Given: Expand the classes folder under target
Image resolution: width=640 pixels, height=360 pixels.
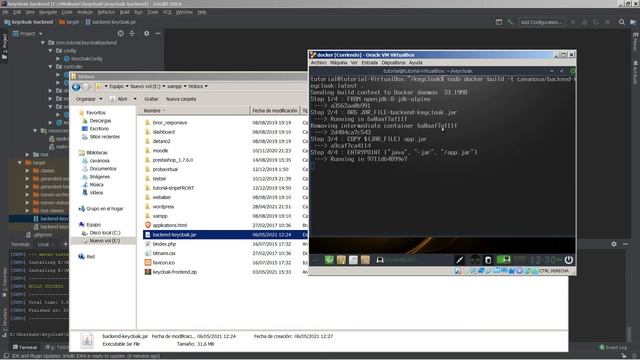Looking at the screenshot, I should [x=27, y=171].
